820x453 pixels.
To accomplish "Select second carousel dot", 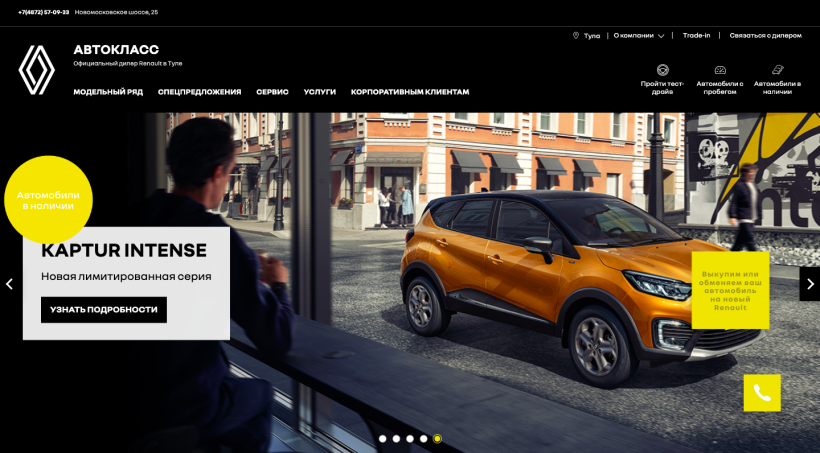I will point(396,439).
